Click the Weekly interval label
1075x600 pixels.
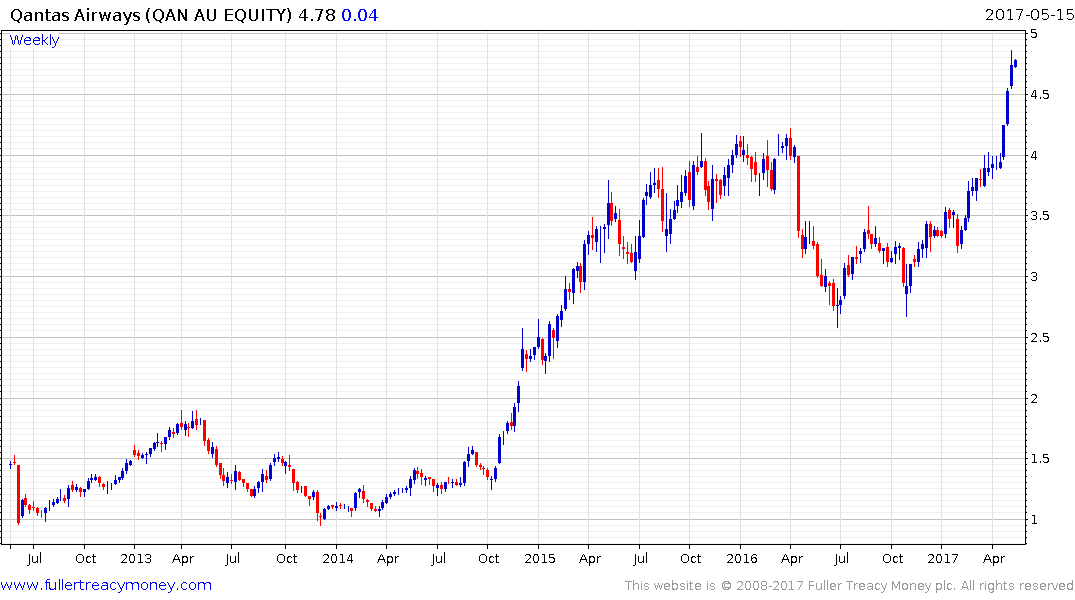(34, 40)
